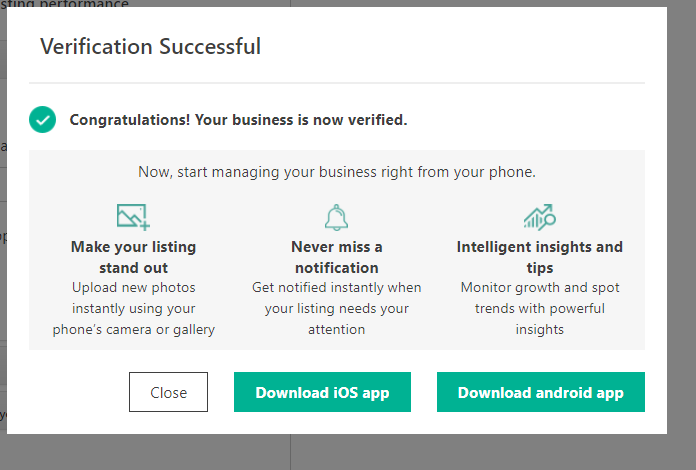Select the Congratulations verified message text
The width and height of the screenshot is (696, 470).
[x=238, y=120]
